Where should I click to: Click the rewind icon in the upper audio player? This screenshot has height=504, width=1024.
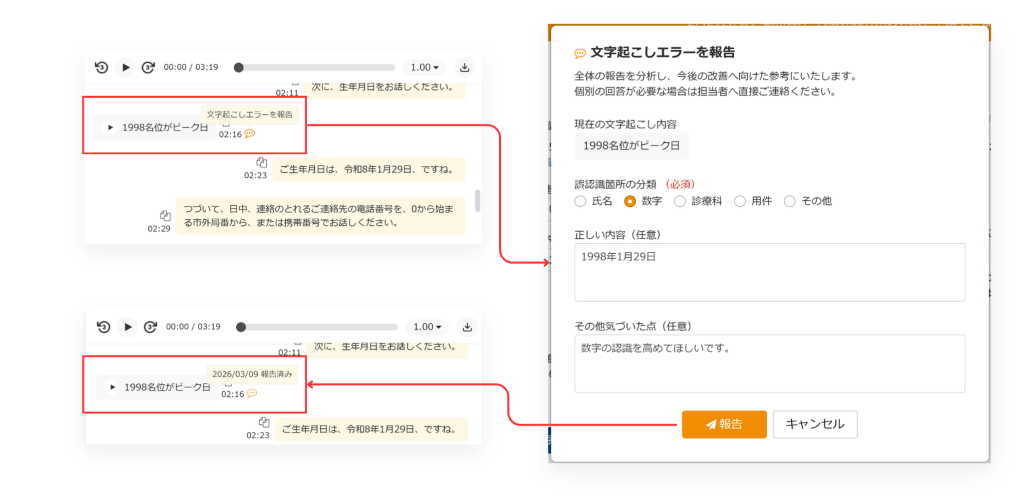(x=101, y=67)
